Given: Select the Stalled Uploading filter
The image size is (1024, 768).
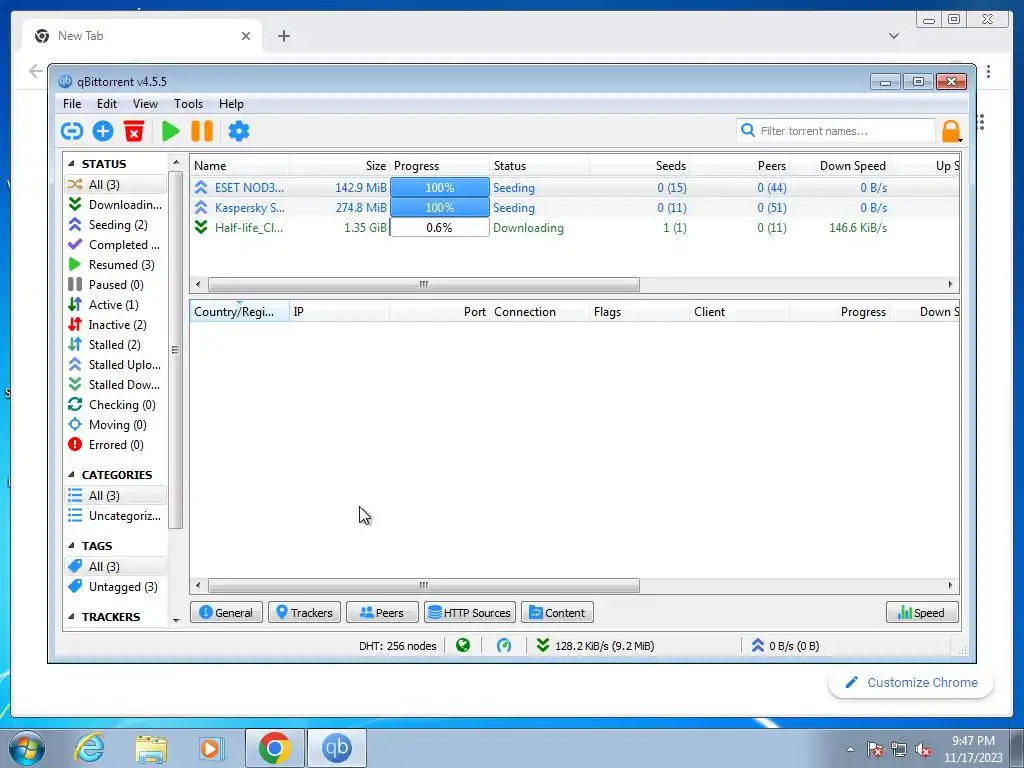Looking at the screenshot, I should (x=116, y=365).
